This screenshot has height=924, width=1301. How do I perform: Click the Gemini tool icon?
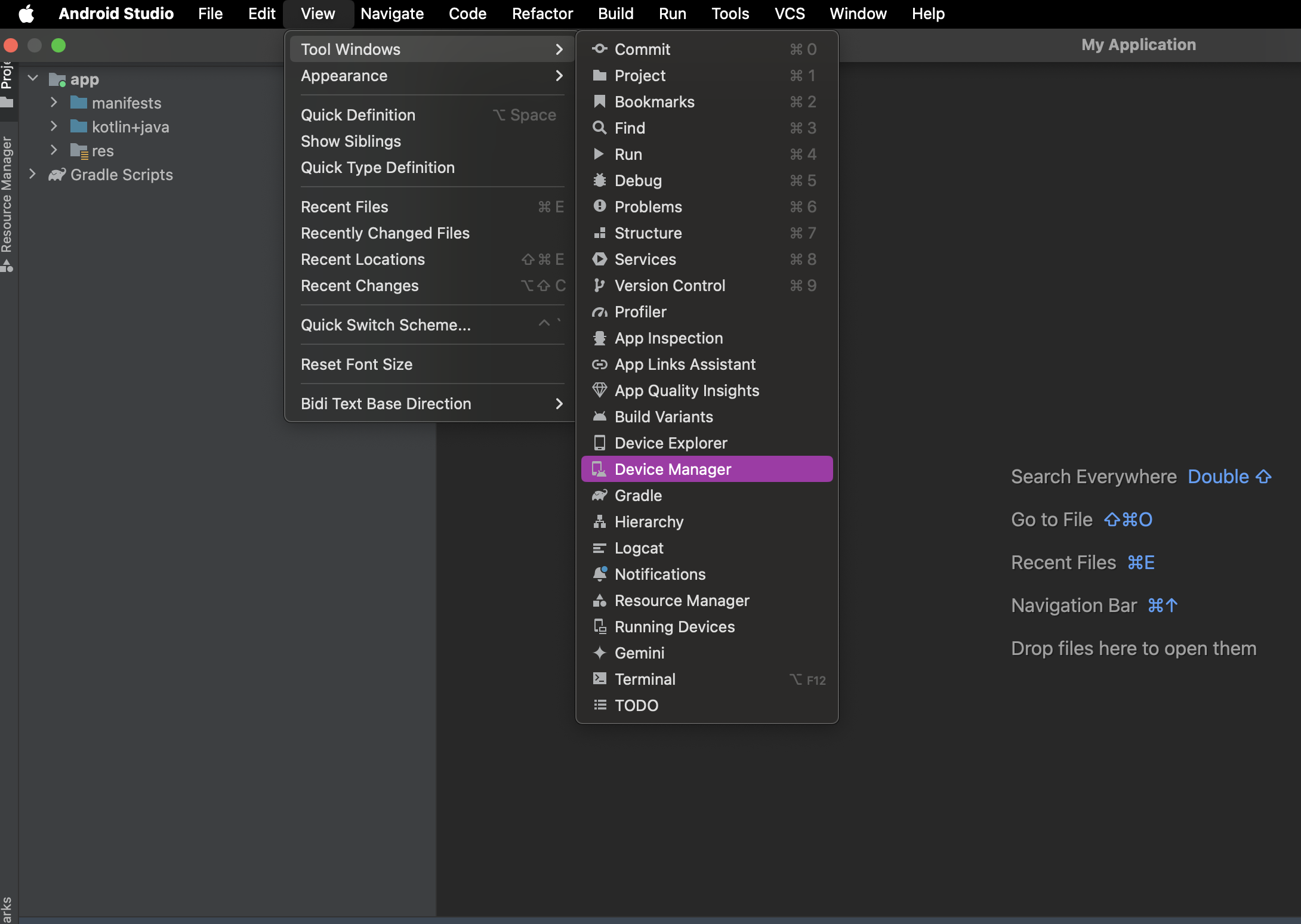[x=600, y=652]
